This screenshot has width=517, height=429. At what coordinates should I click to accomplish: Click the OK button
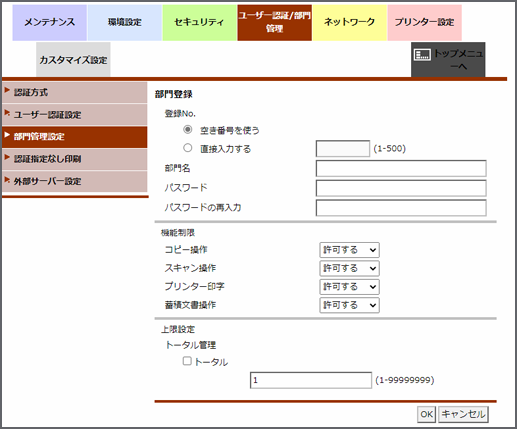point(426,414)
